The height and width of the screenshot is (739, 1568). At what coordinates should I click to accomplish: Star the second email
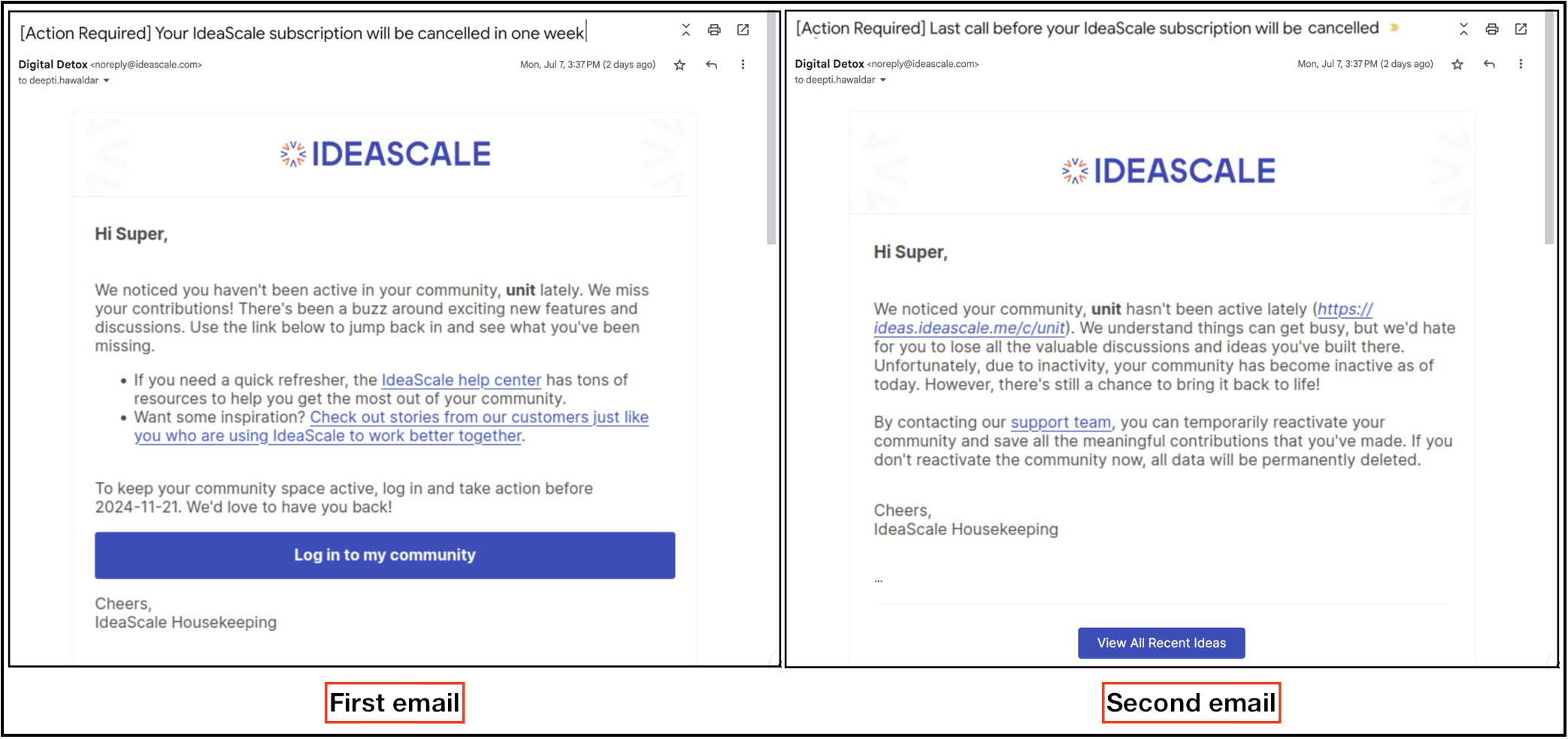click(1458, 64)
